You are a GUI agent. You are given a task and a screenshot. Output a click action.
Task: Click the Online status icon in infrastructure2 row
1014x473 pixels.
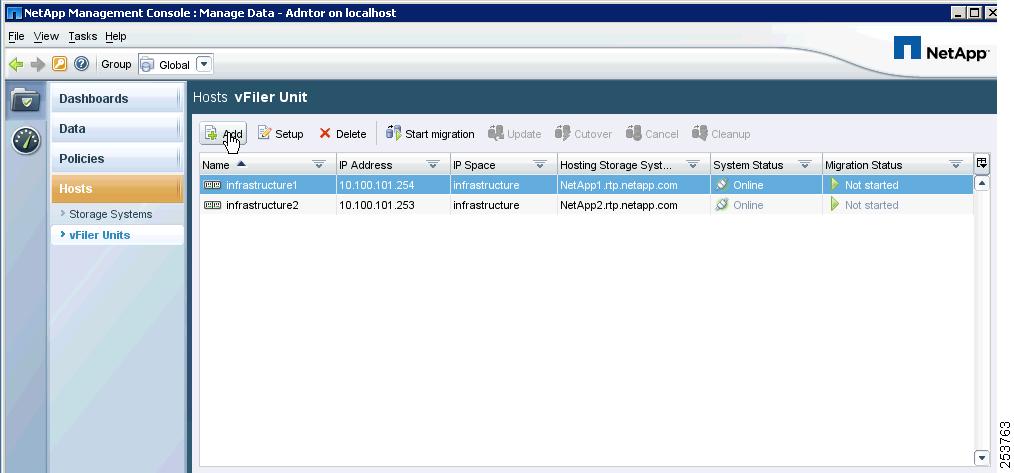pos(722,205)
